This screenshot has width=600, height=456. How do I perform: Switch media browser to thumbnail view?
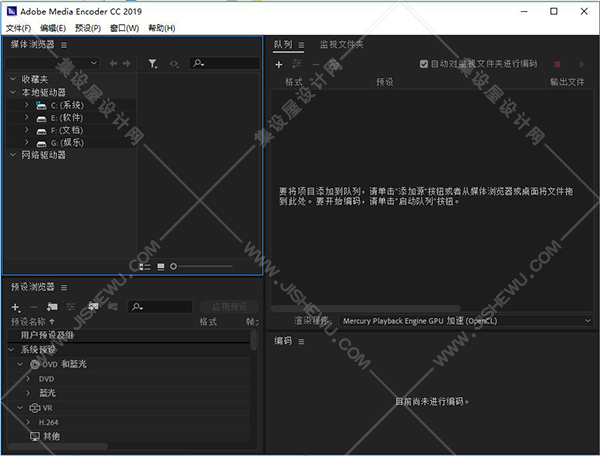[161, 266]
